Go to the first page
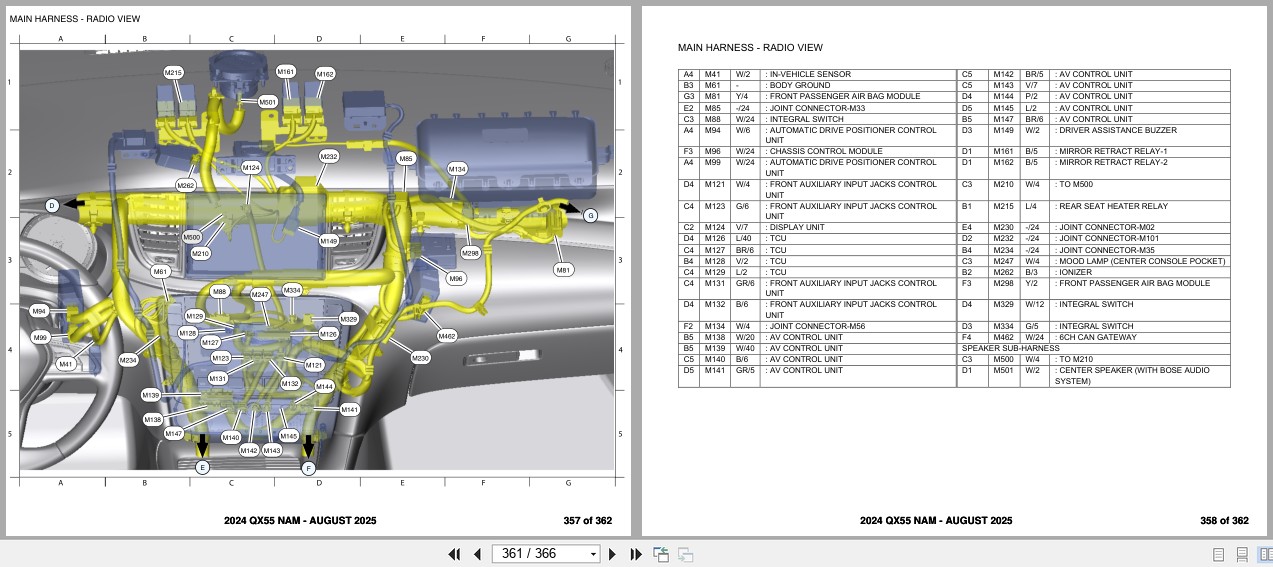1273x567 pixels. point(454,554)
